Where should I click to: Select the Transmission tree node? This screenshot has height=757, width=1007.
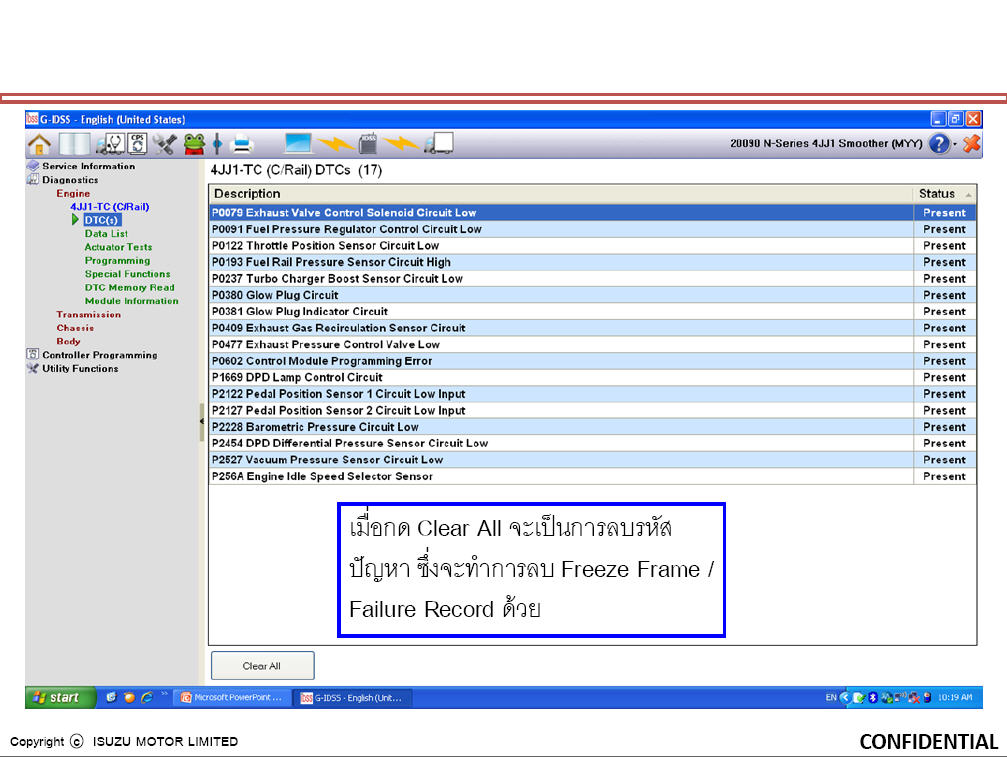pos(88,315)
